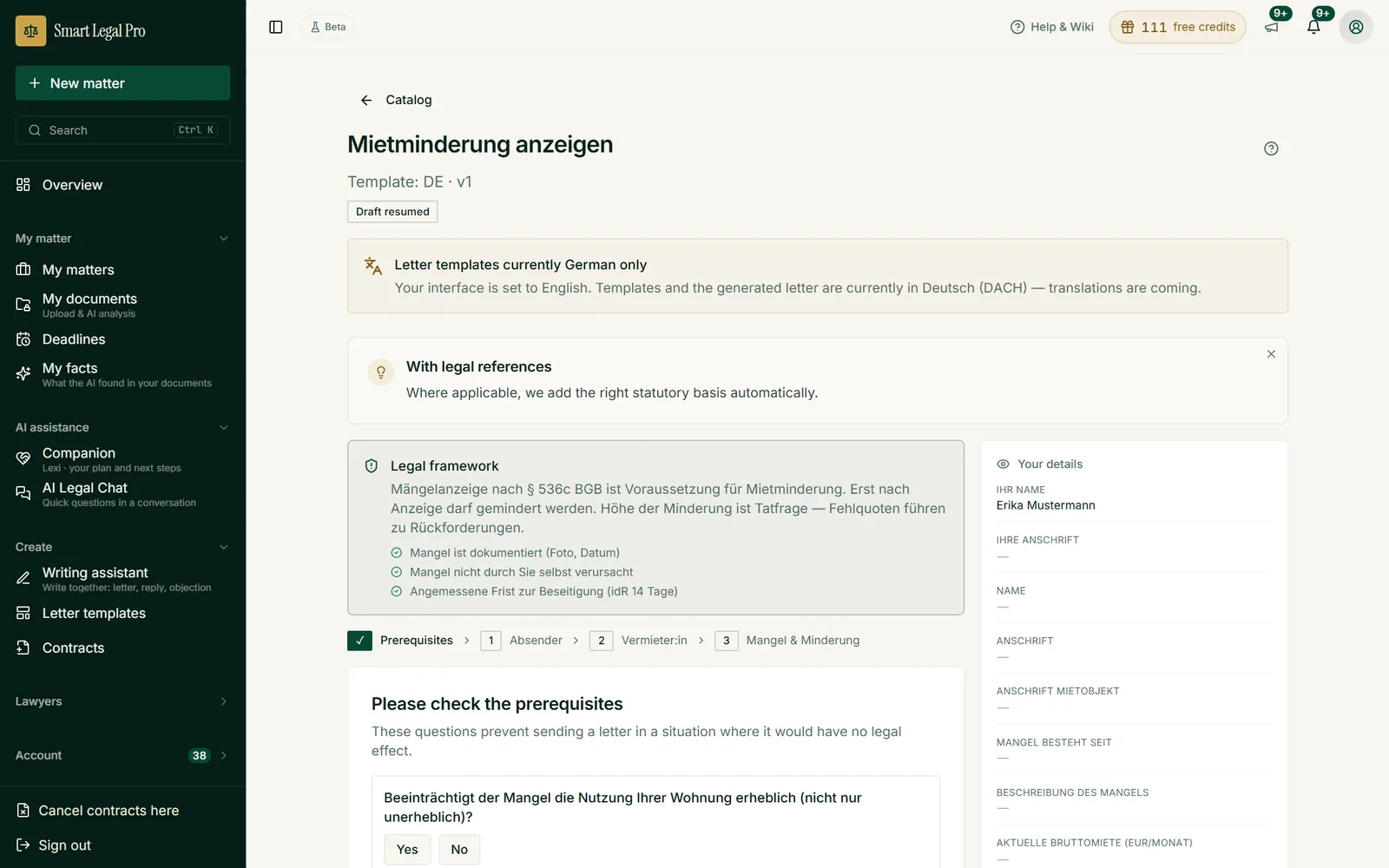Dismiss the 'With legal references' tip
1389x868 pixels.
pos(1271,354)
